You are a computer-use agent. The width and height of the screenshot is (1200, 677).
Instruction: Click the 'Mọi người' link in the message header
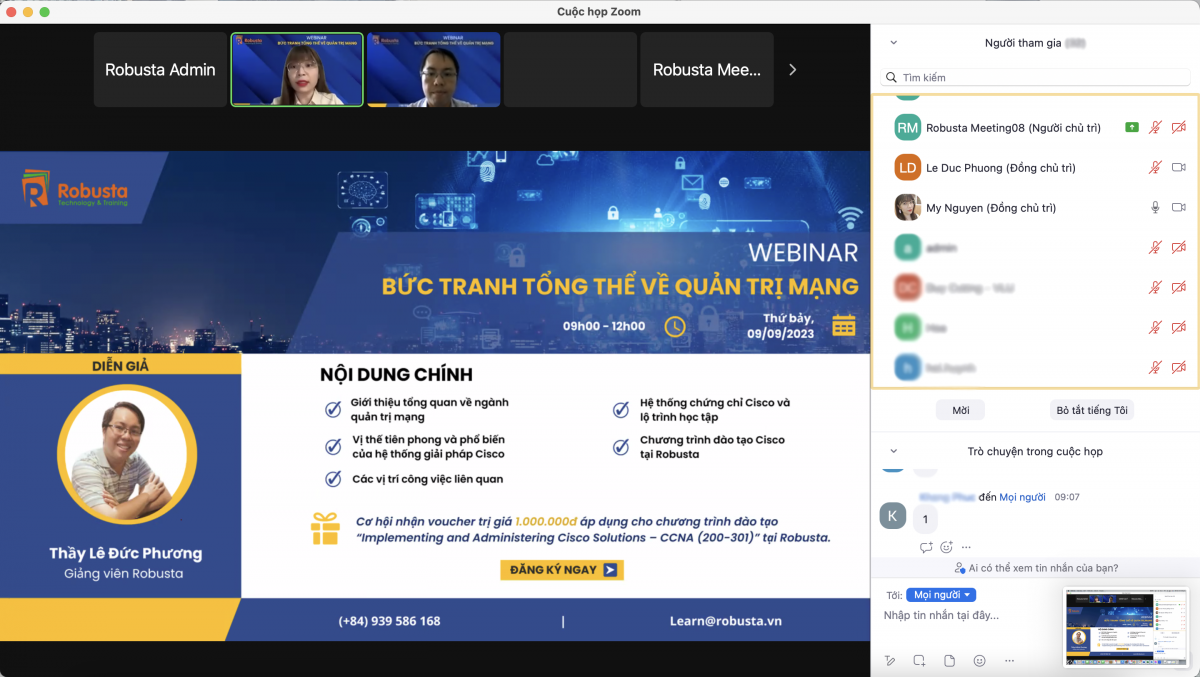pos(1022,497)
